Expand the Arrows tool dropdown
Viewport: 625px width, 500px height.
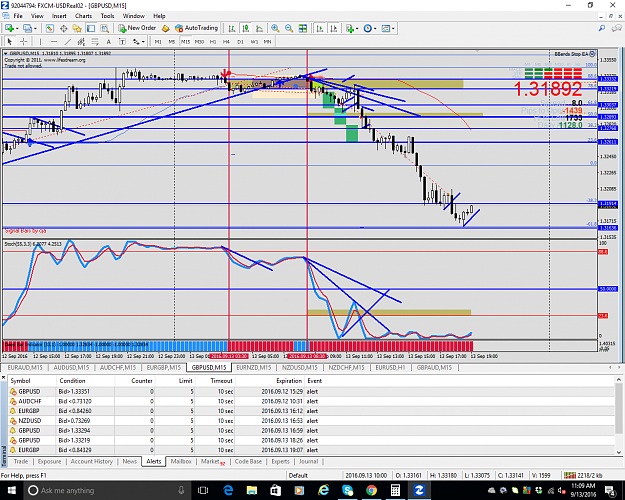pyautogui.click(x=143, y=41)
